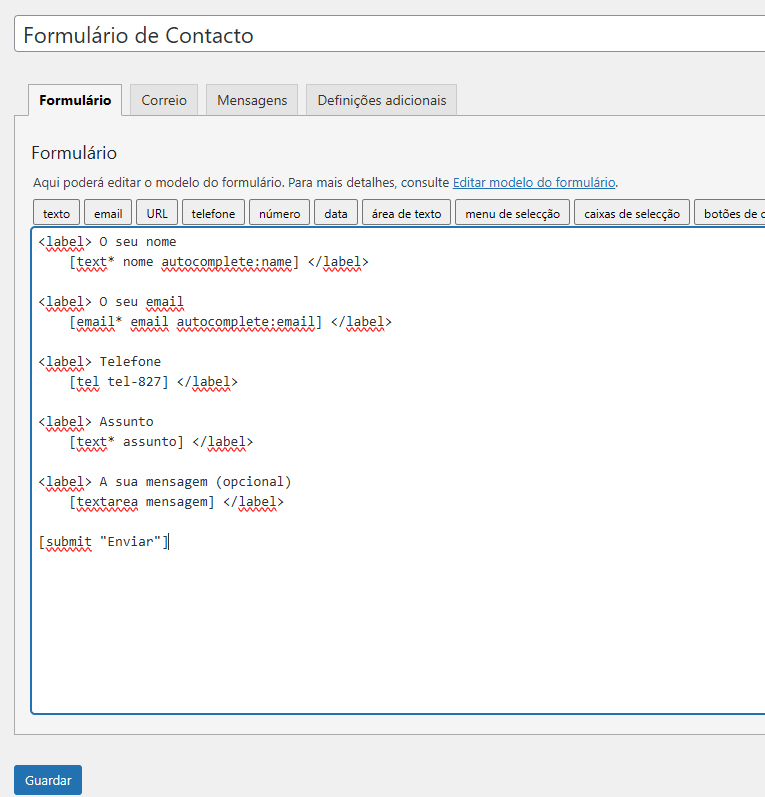
Task: Open the Correio tab
Action: click(164, 100)
